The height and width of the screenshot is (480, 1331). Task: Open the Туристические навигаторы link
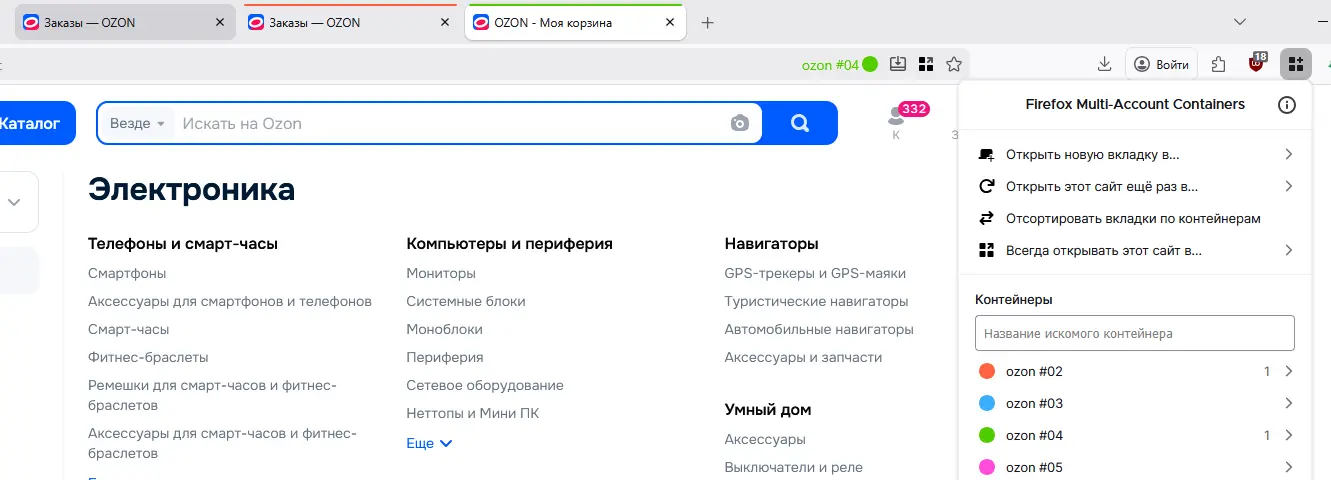(x=817, y=301)
